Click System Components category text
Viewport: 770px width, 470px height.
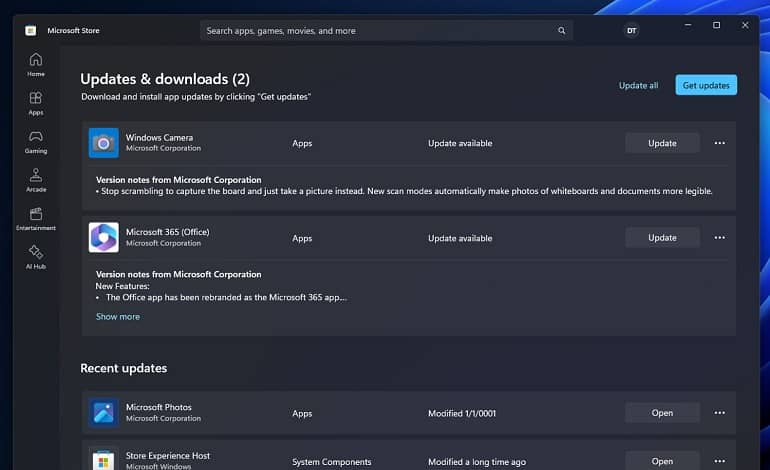(x=331, y=462)
